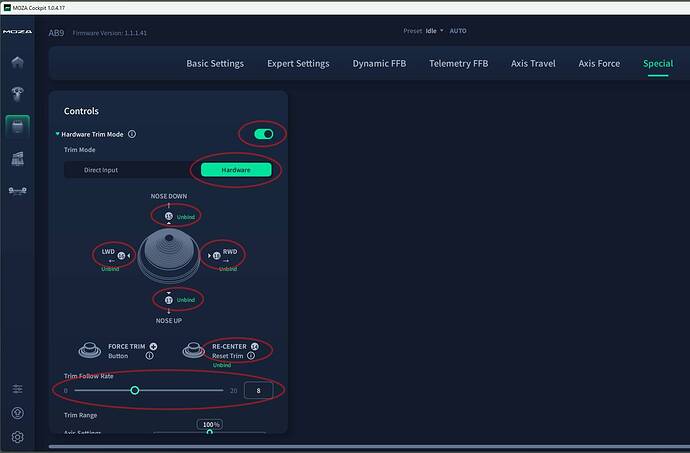Click the Trim Follow Rate slider handle
The image size is (690, 453).
point(135,390)
